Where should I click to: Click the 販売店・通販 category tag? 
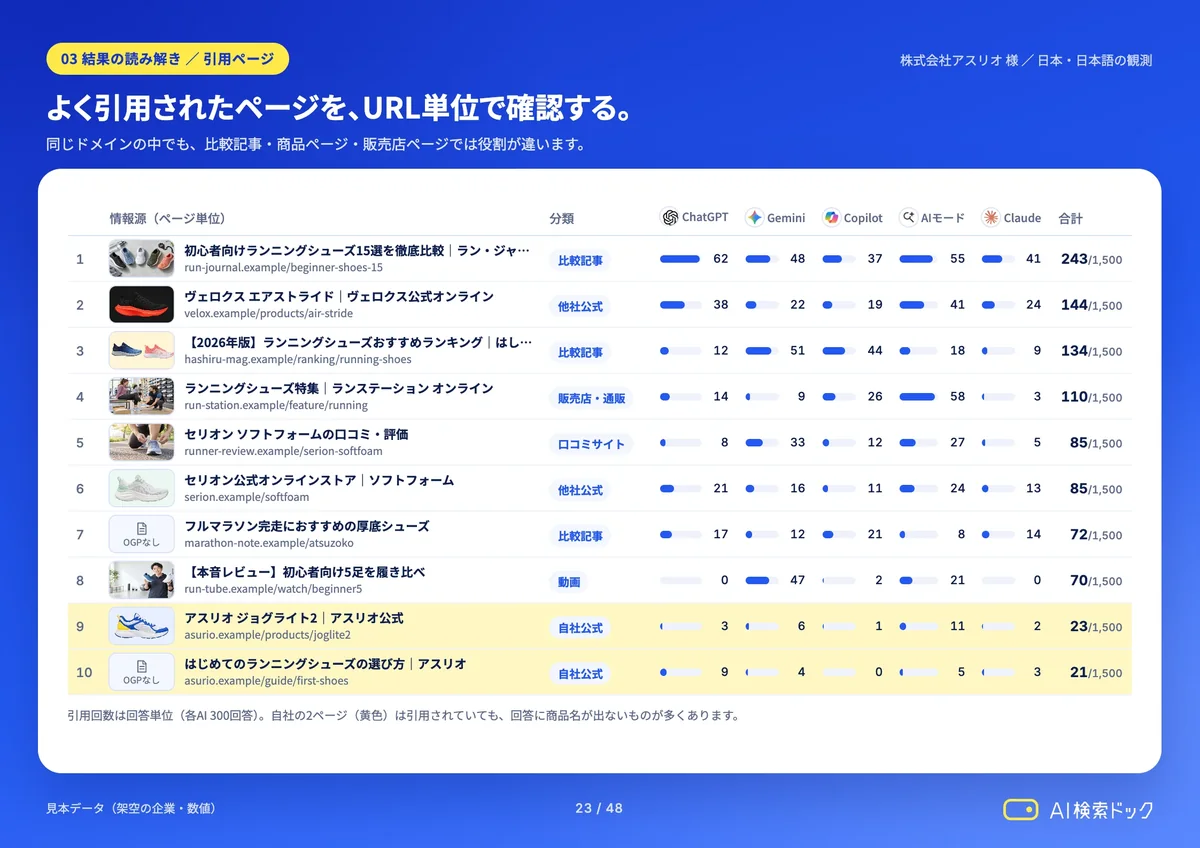click(591, 398)
